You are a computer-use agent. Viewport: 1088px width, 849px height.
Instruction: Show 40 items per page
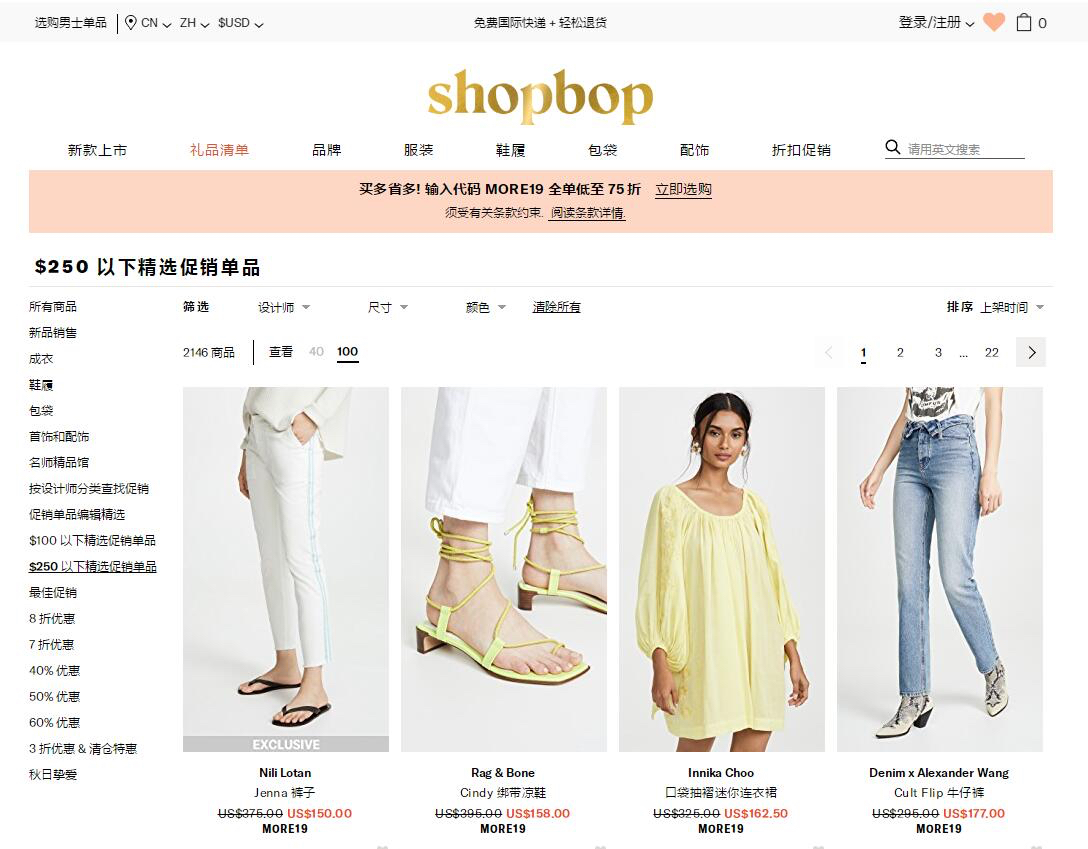pos(316,352)
